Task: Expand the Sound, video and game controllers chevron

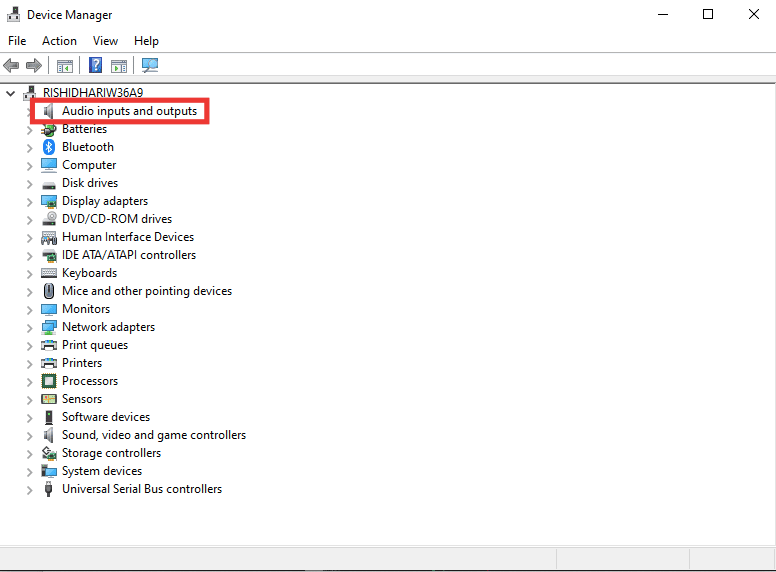Action: 29,436
